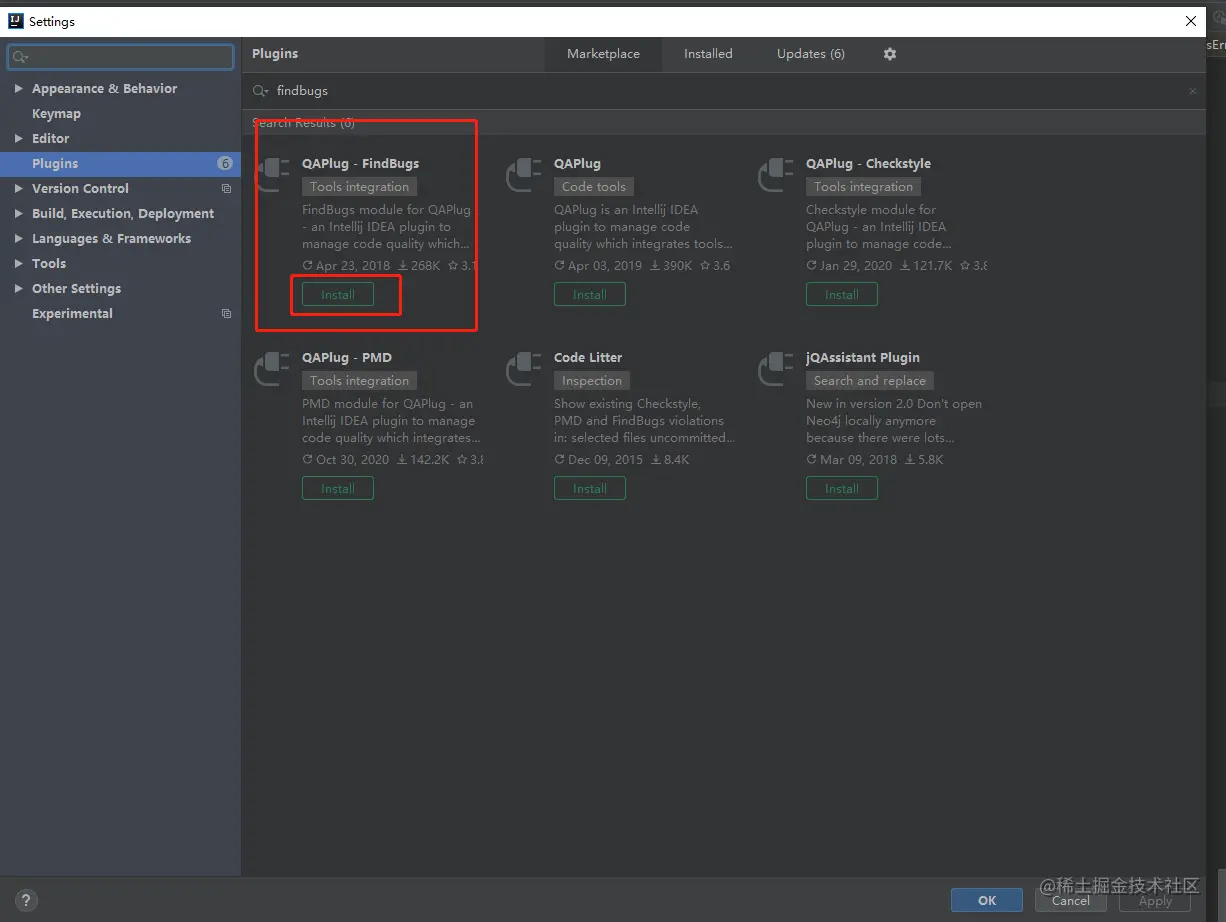Click the Tools integration tag under QAPlug - PMD
The image size is (1226, 922).
tap(359, 381)
